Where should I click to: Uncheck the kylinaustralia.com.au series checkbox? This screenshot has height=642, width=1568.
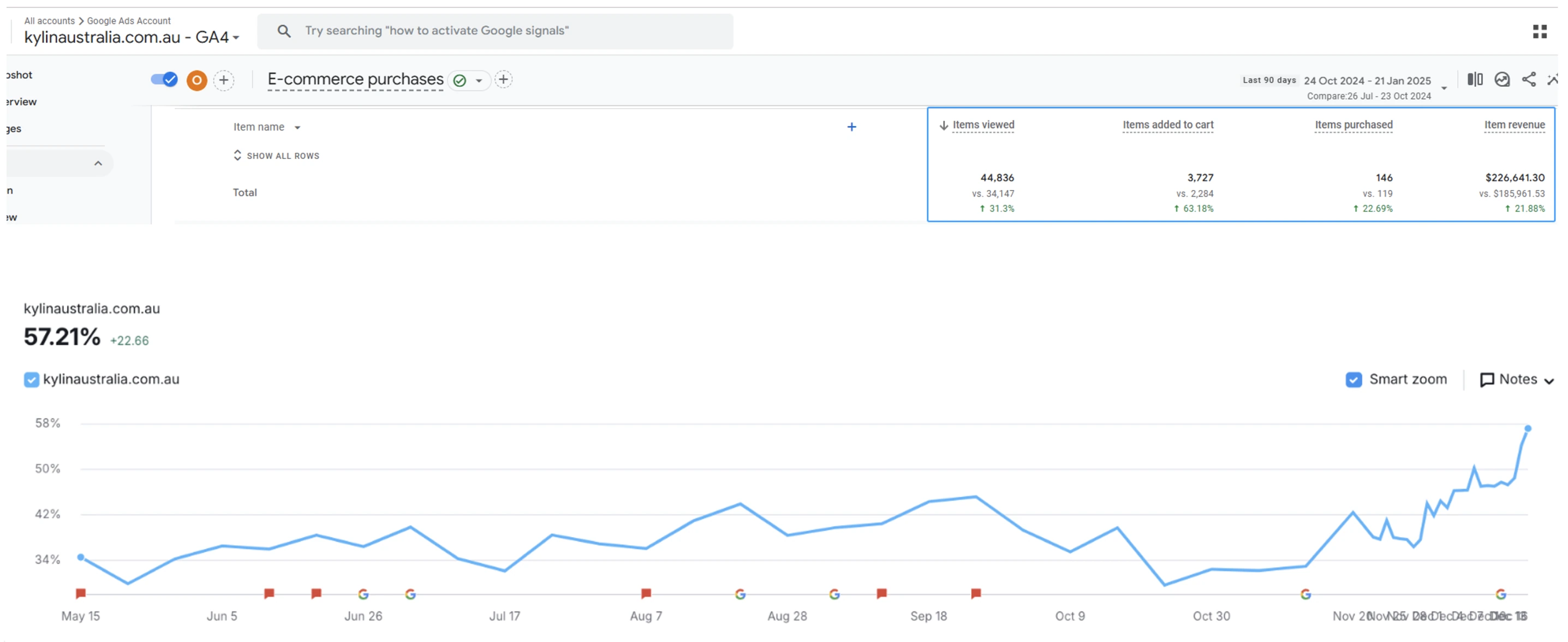coord(31,379)
